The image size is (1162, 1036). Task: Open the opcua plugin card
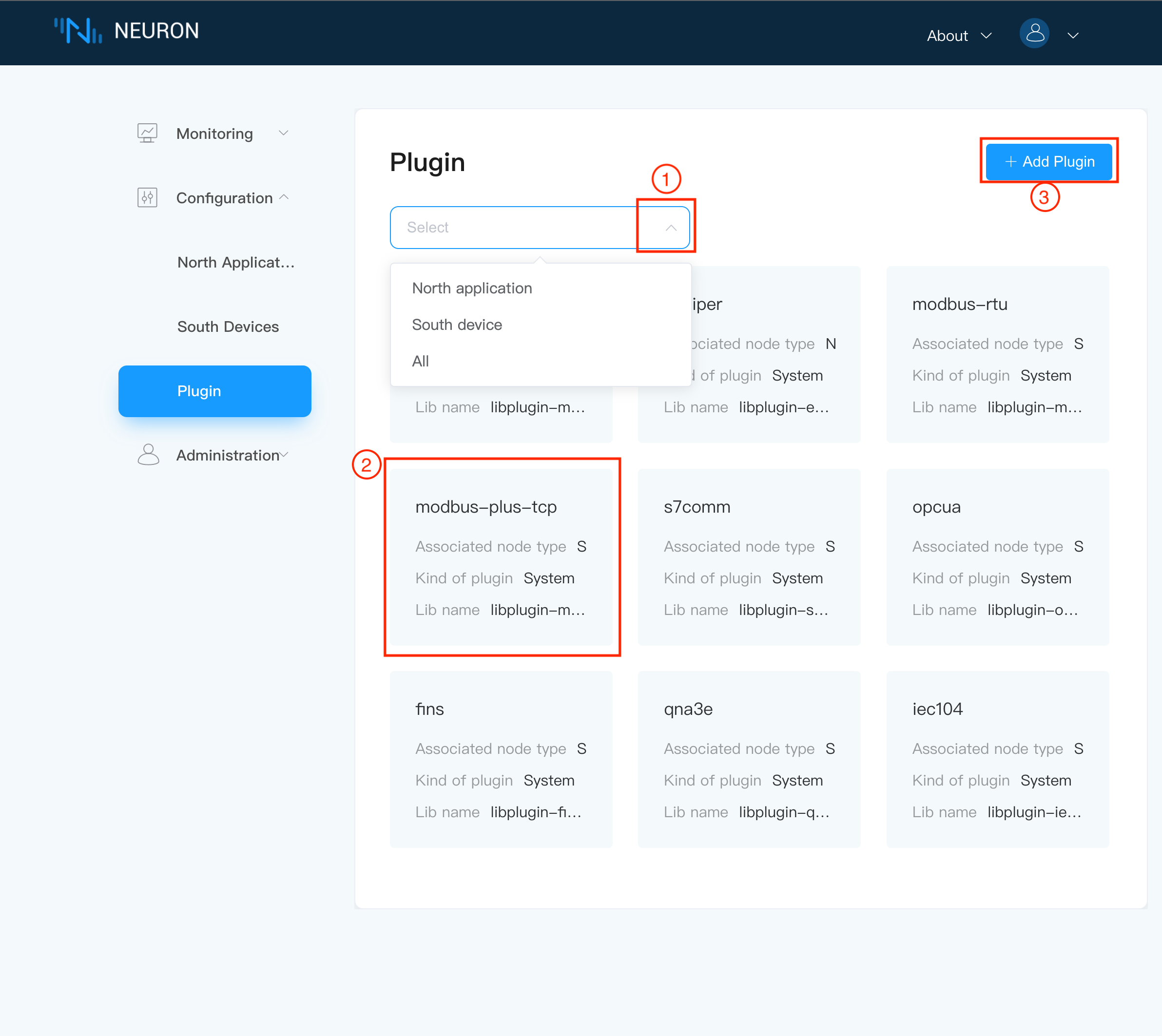[x=997, y=556]
